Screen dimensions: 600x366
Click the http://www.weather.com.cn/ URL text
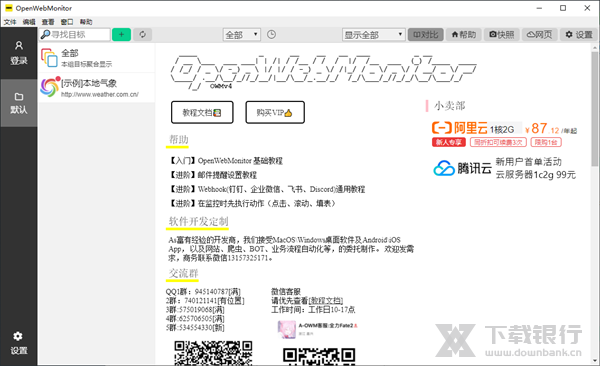pyautogui.click(x=99, y=94)
